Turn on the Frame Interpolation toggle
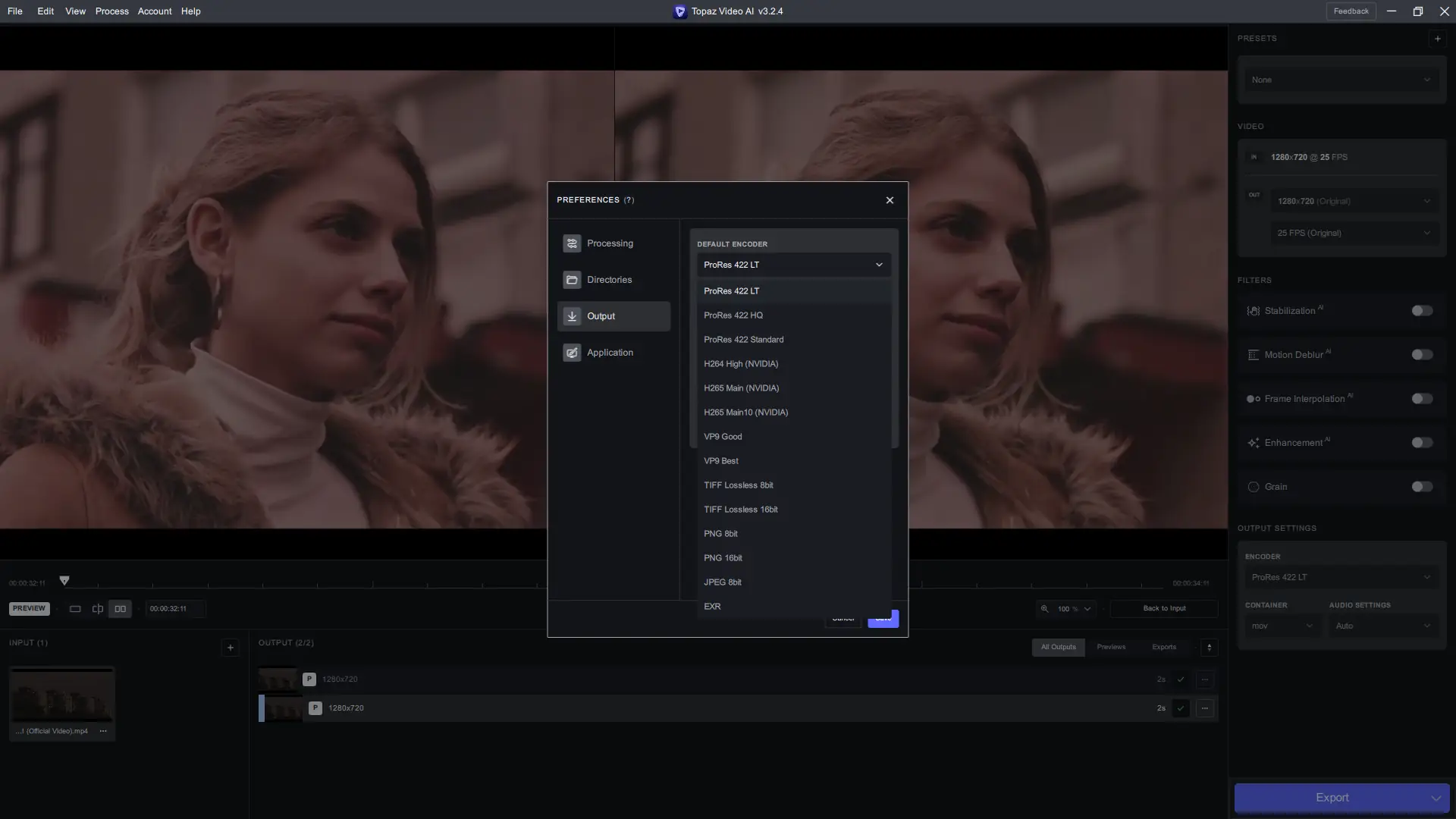This screenshot has height=819, width=1456. (x=1422, y=399)
